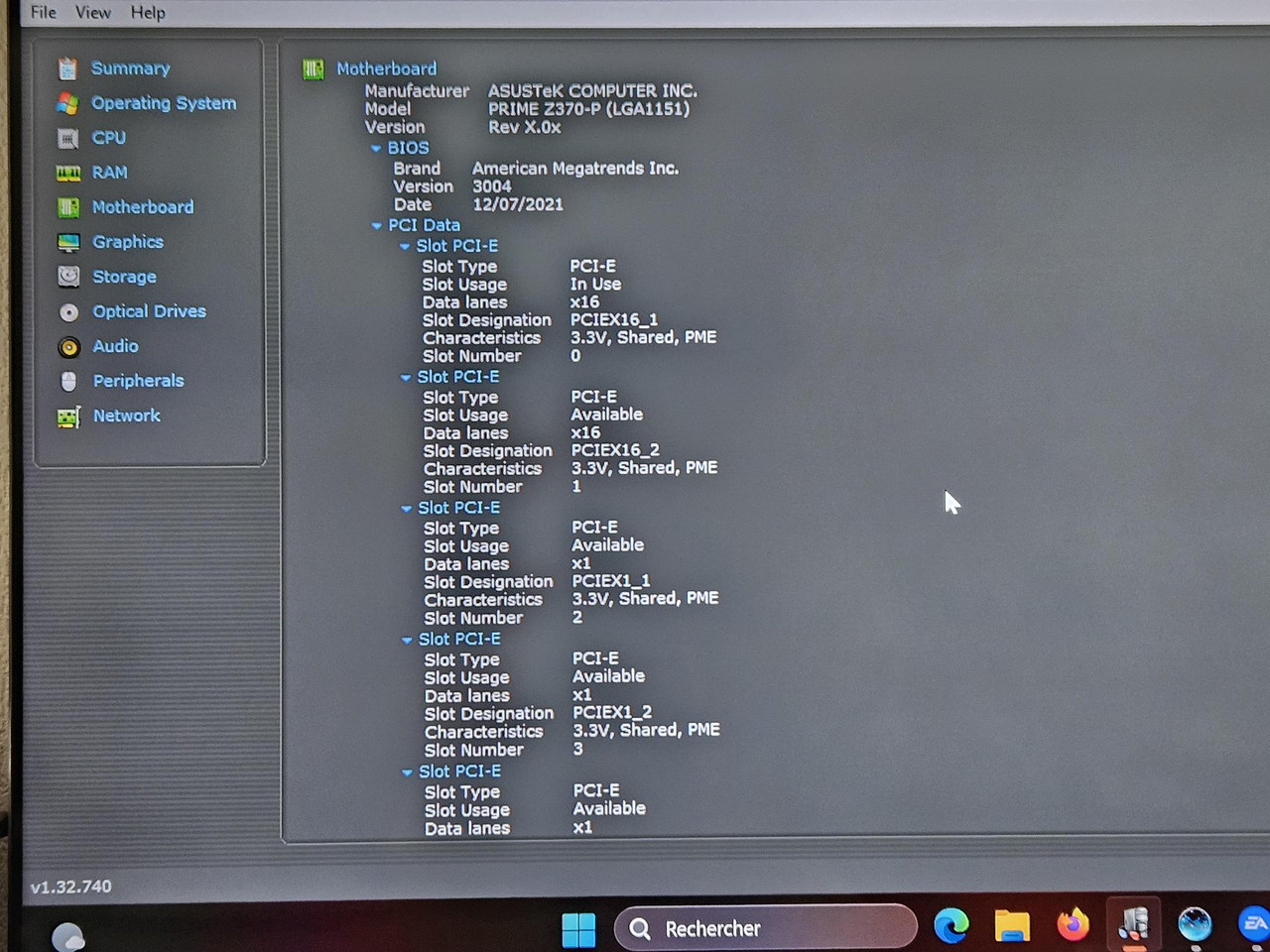Click the Summary clipboard icon
This screenshot has width=1270, height=952.
pos(67,68)
